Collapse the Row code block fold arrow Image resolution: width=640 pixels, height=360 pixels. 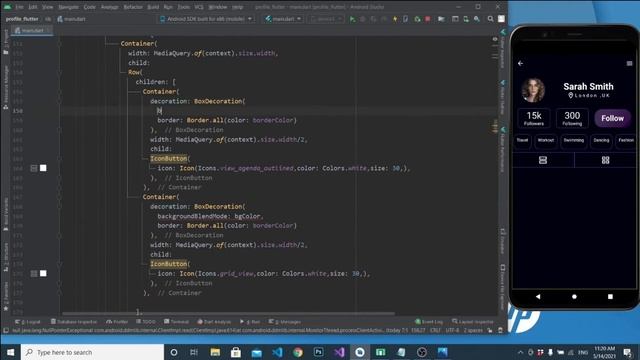tap(60, 72)
